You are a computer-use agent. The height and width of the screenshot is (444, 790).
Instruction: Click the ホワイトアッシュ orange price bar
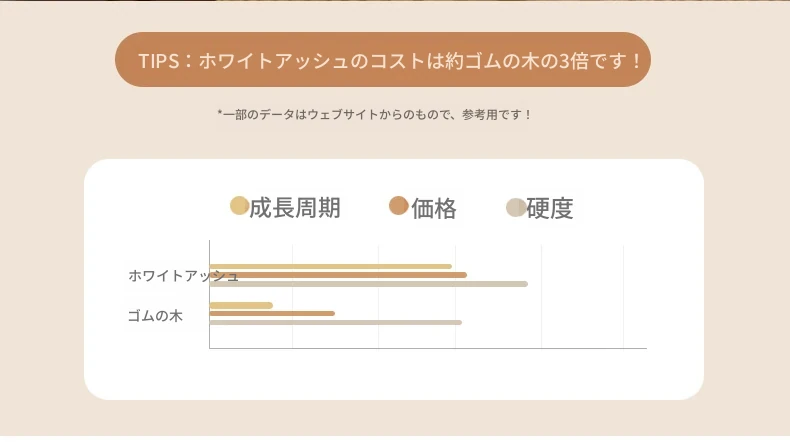pos(338,275)
